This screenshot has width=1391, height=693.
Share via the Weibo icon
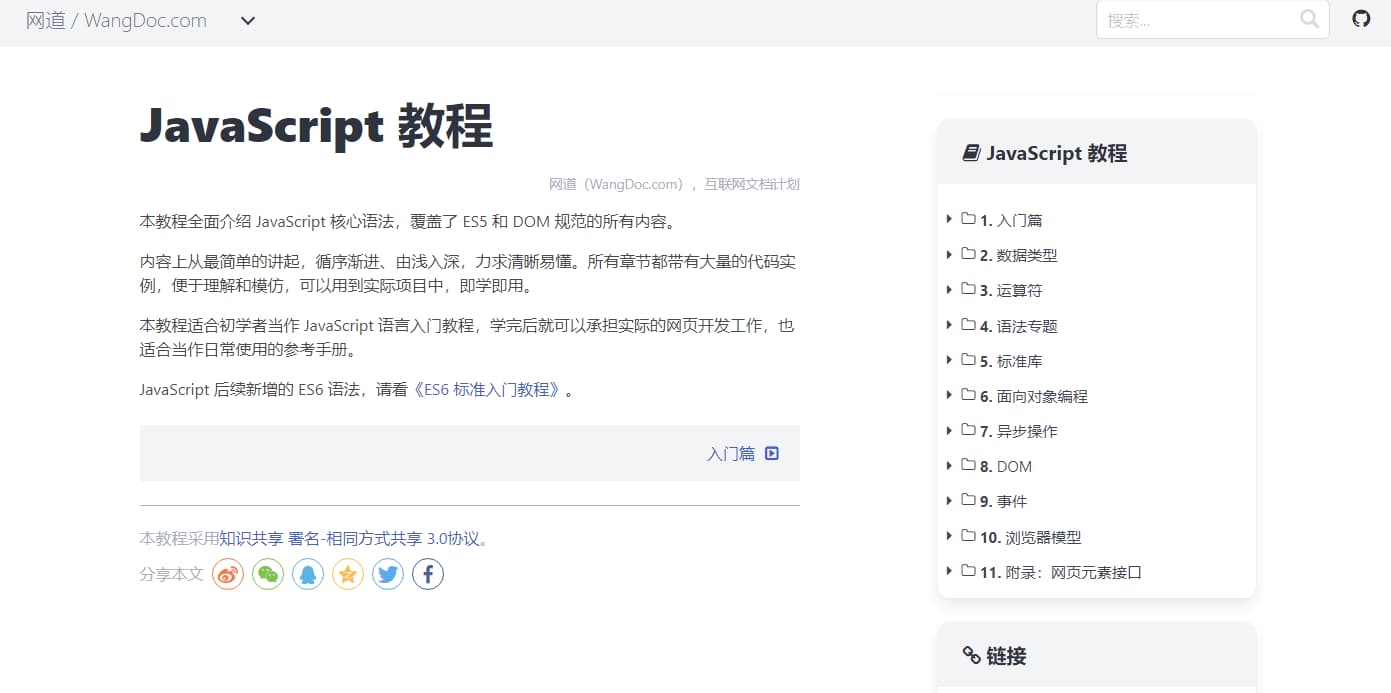click(x=228, y=574)
